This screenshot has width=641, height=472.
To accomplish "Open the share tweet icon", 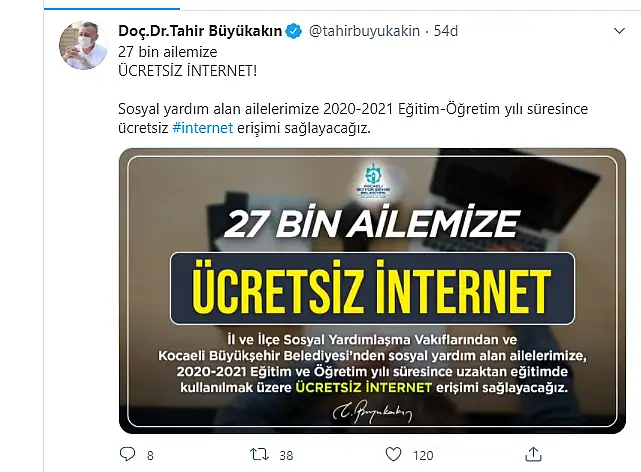I will (x=533, y=454).
